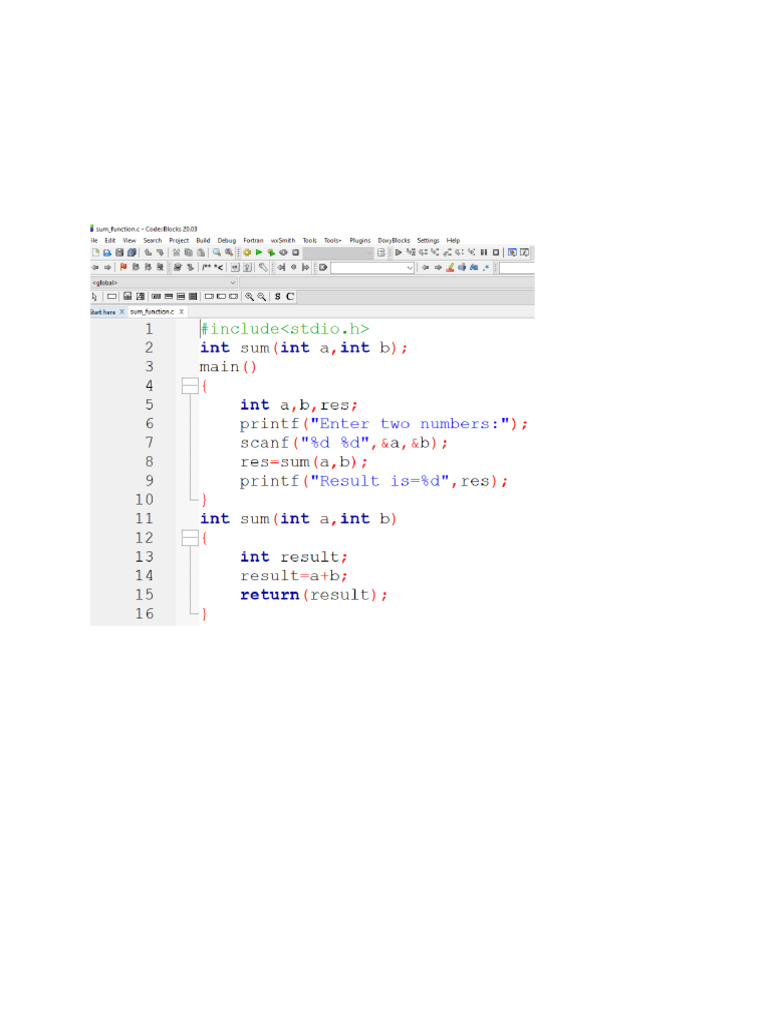This screenshot has width=768, height=1024.
Task: Open the wxSmith menu
Action: coord(283,240)
